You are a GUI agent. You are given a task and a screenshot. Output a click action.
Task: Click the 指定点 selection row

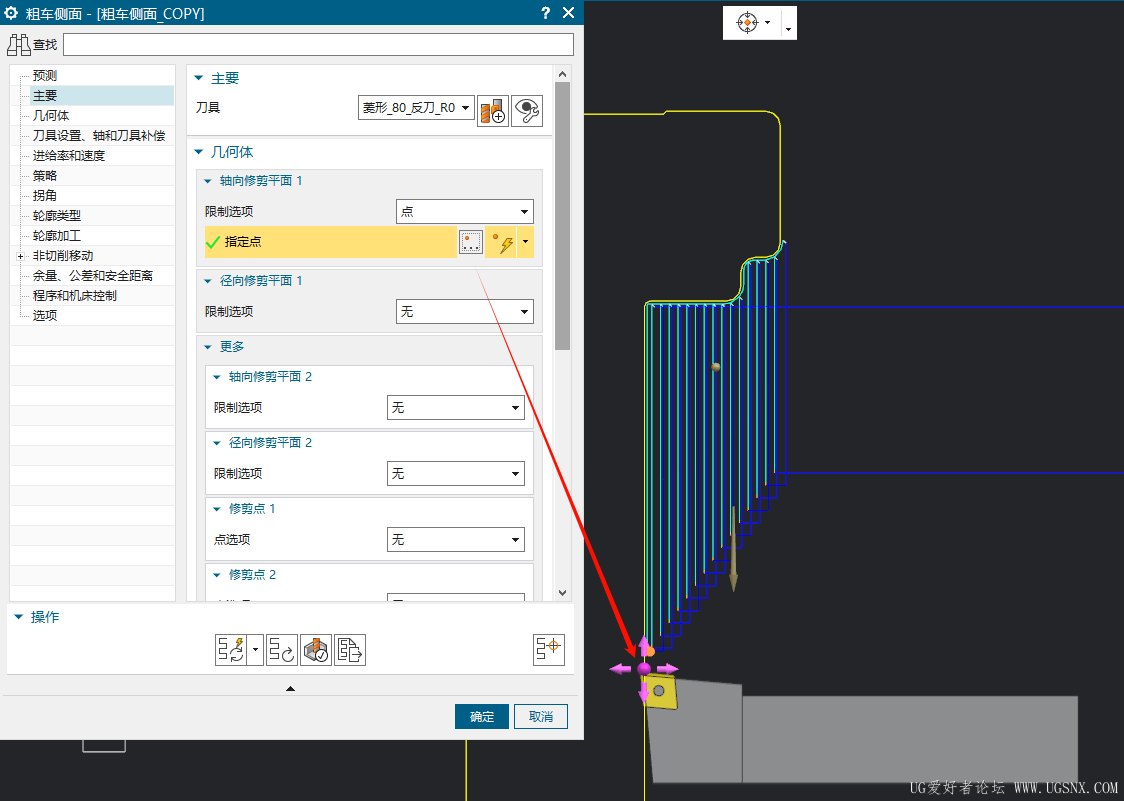click(x=330, y=242)
